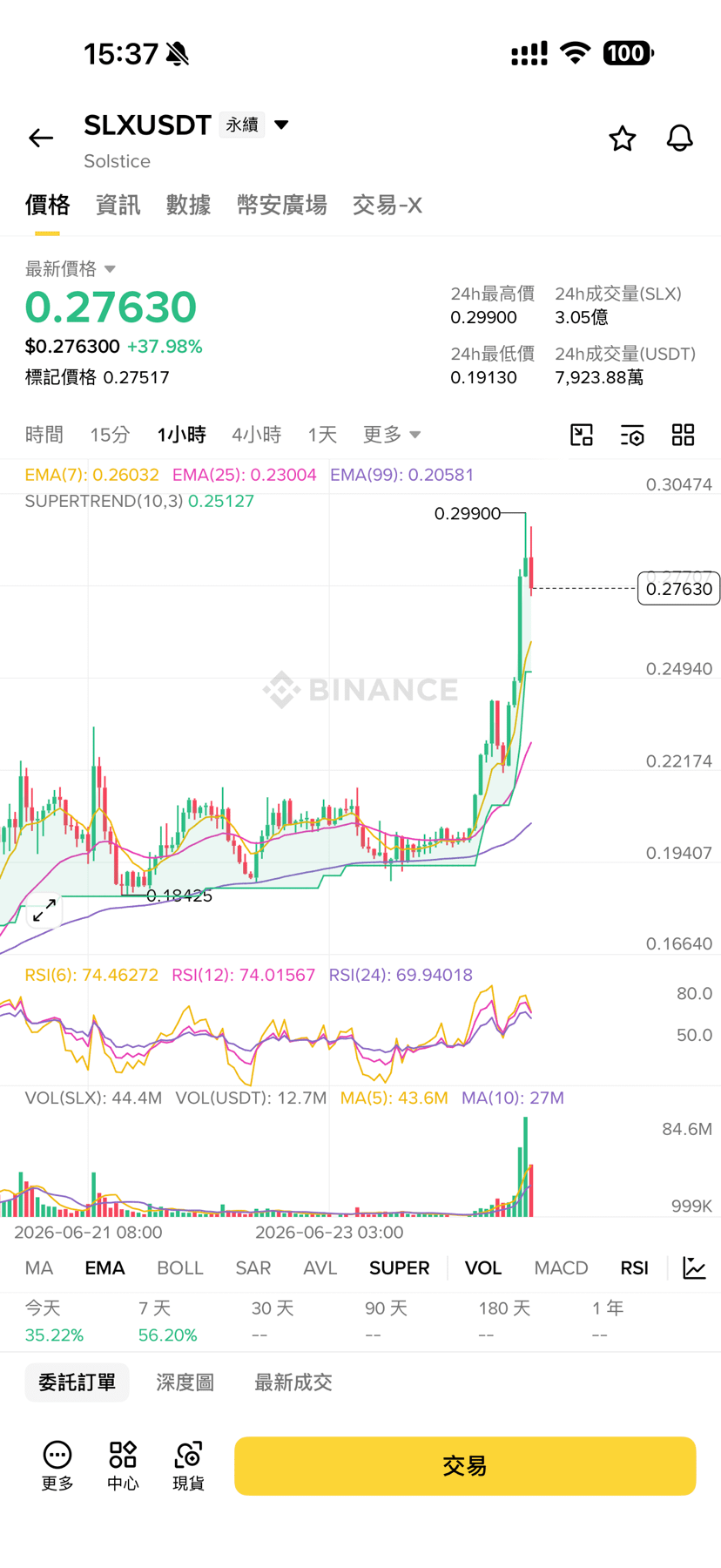This screenshot has width=721, height=1568.
Task: Tap the 7 天 56.20% performance cell
Action: (x=168, y=1321)
